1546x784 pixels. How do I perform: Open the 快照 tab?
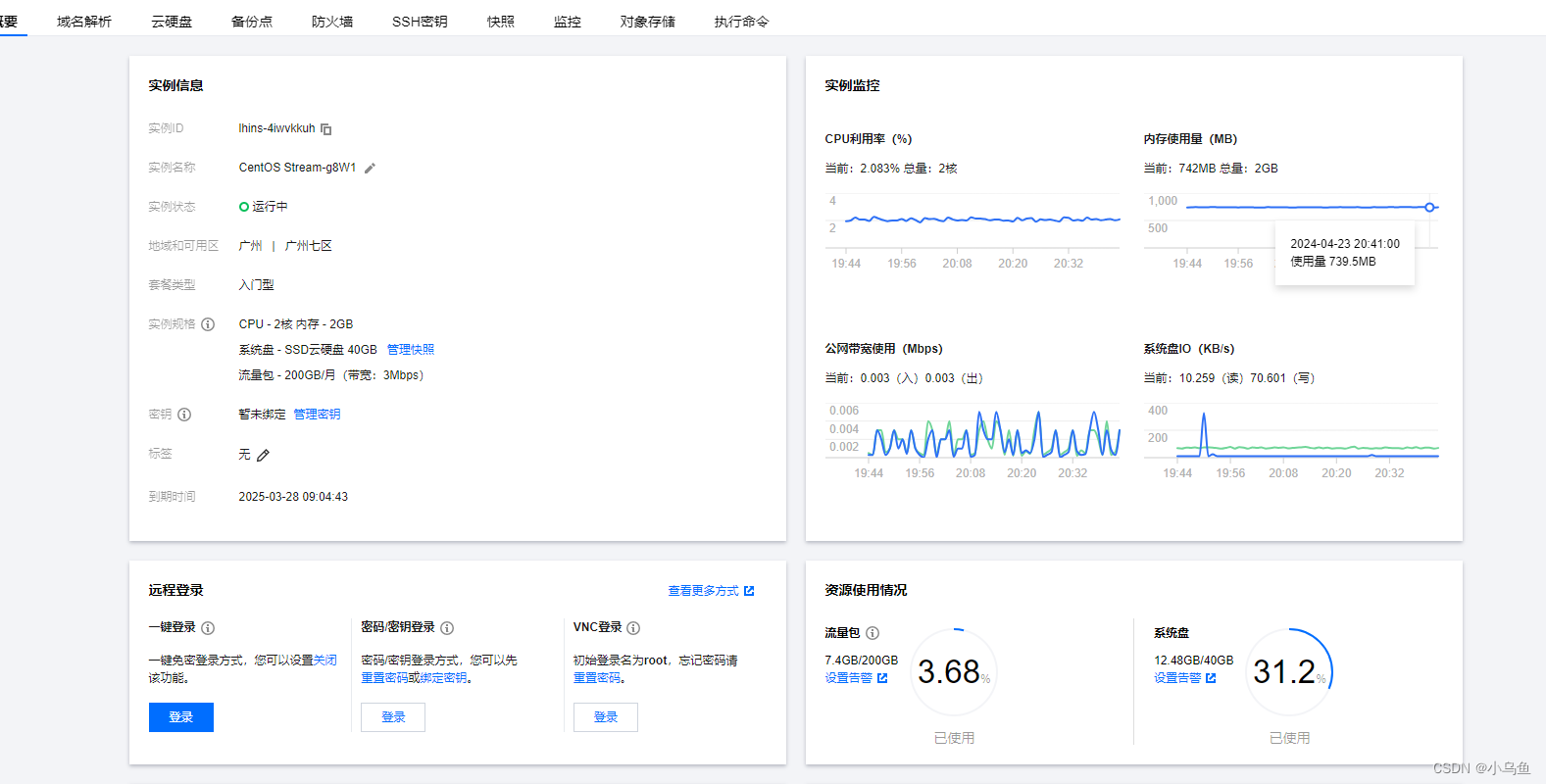click(x=501, y=22)
